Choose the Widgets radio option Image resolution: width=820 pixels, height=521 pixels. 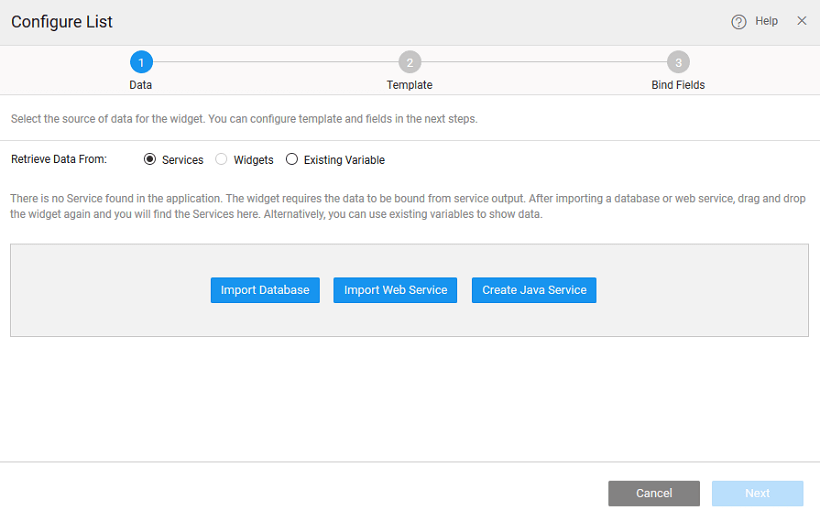pyautogui.click(x=222, y=159)
